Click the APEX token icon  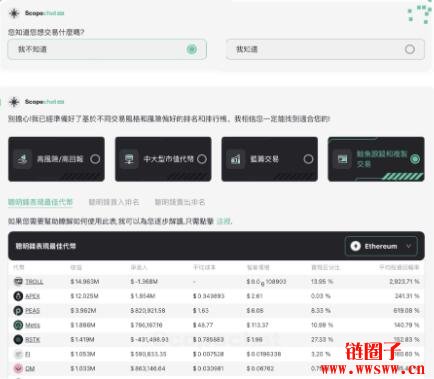[x=18, y=296]
